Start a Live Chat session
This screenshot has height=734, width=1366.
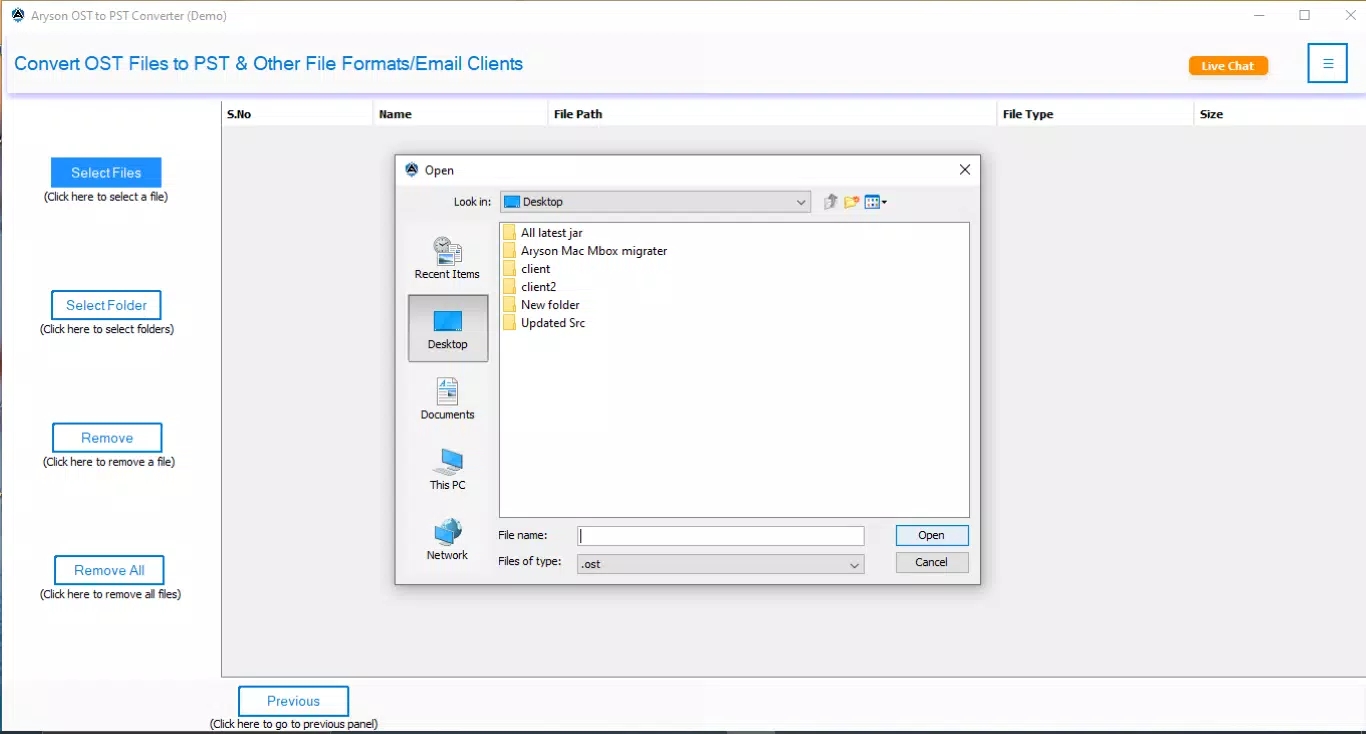coord(1228,66)
